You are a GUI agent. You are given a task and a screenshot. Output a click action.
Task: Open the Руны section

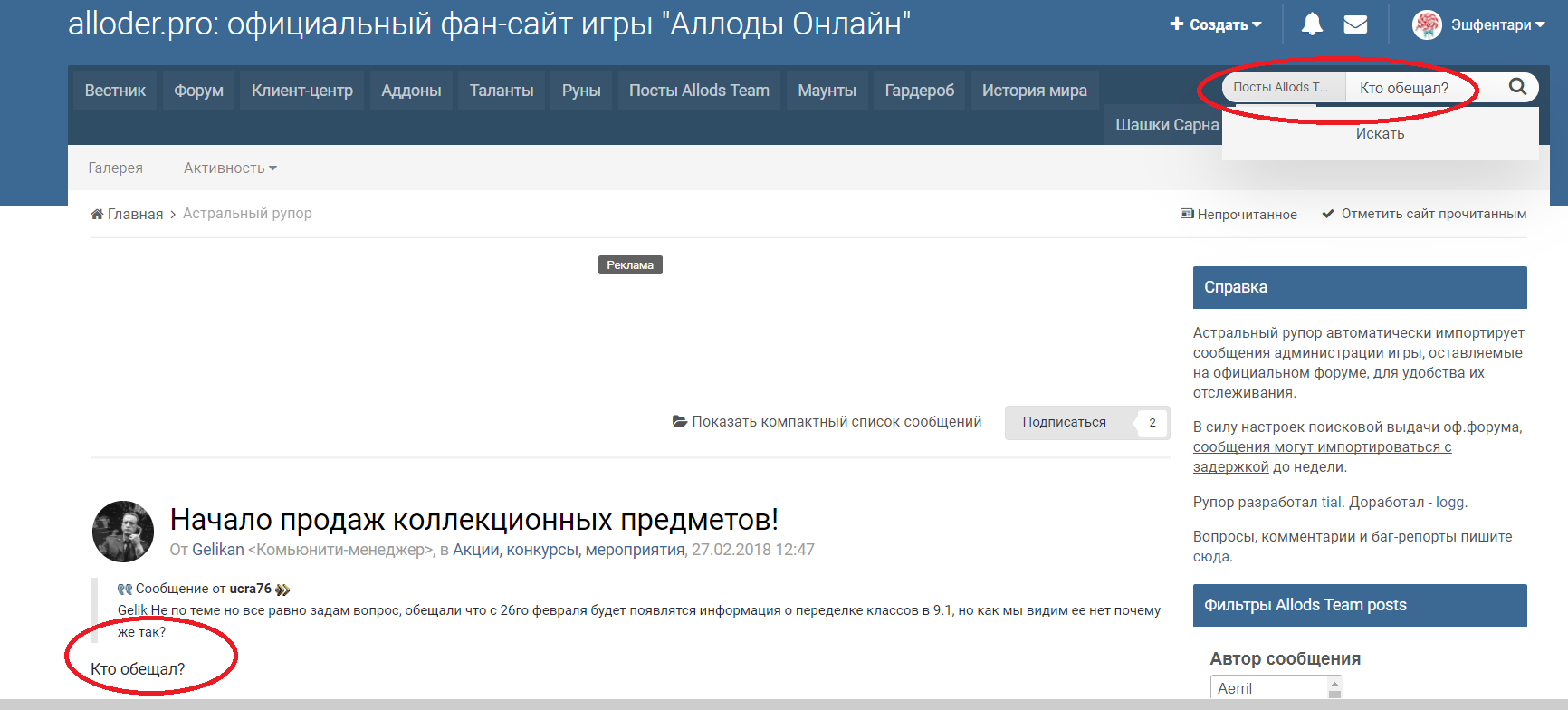(x=581, y=91)
